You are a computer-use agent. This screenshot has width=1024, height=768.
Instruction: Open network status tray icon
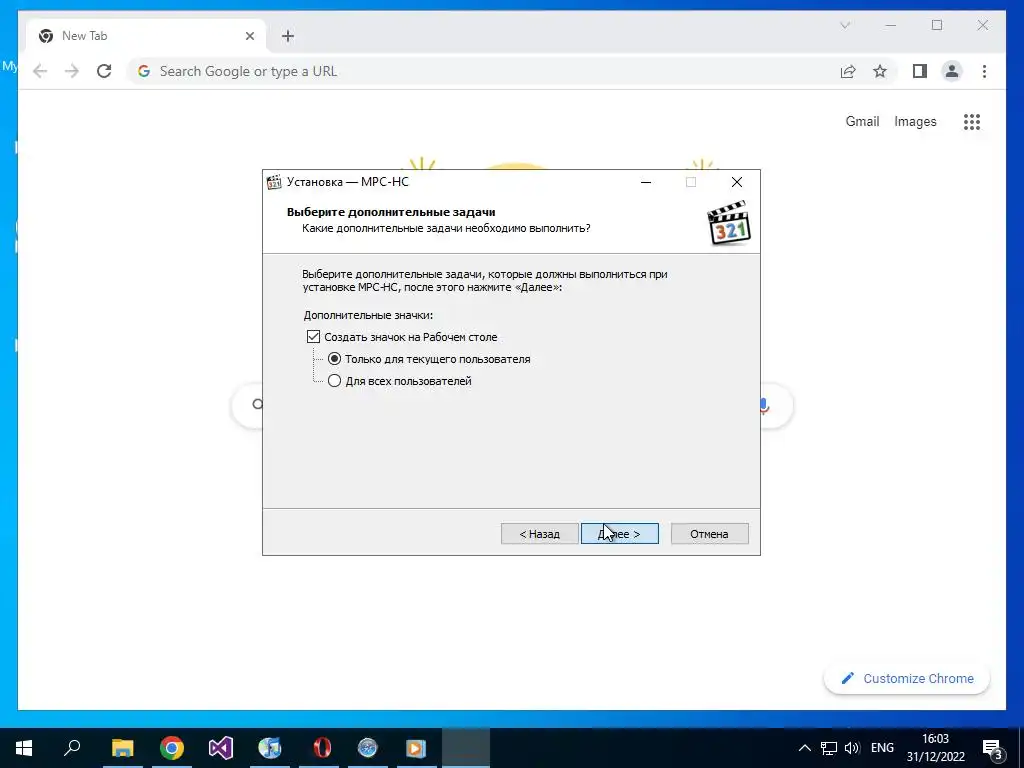(x=829, y=748)
